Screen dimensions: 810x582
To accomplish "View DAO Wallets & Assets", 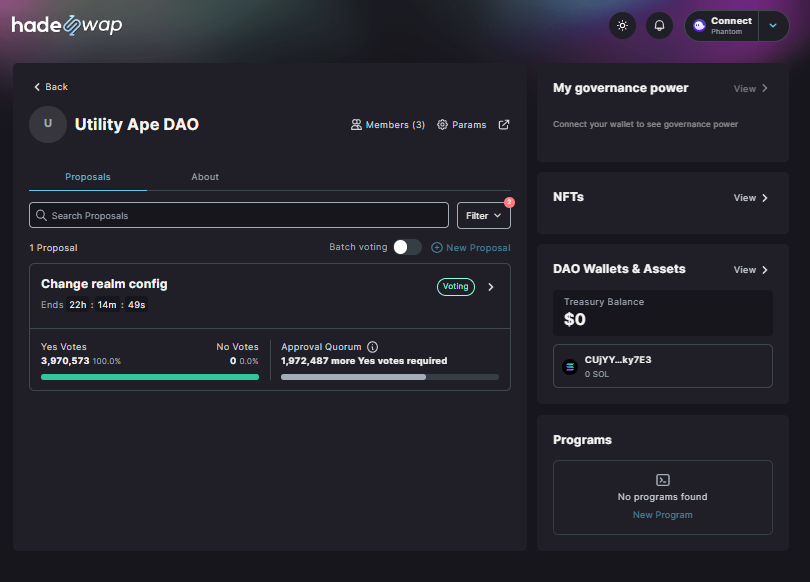I will 751,270.
